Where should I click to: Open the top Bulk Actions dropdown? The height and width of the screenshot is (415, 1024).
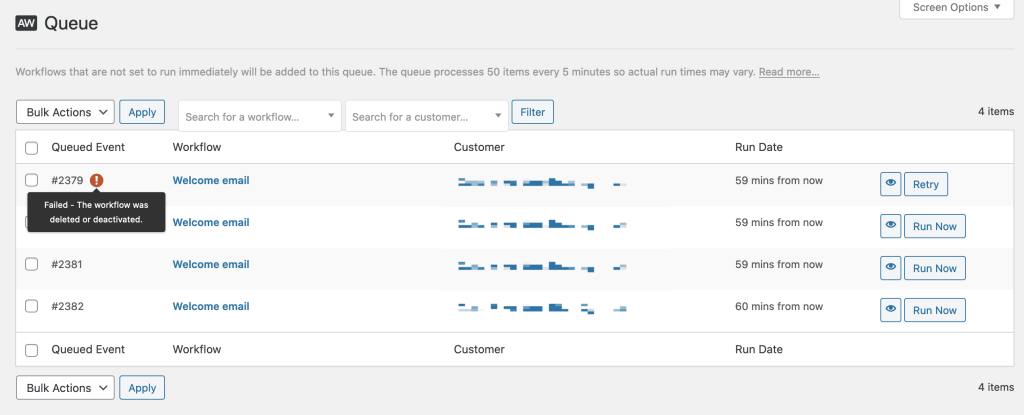pyautogui.click(x=66, y=112)
